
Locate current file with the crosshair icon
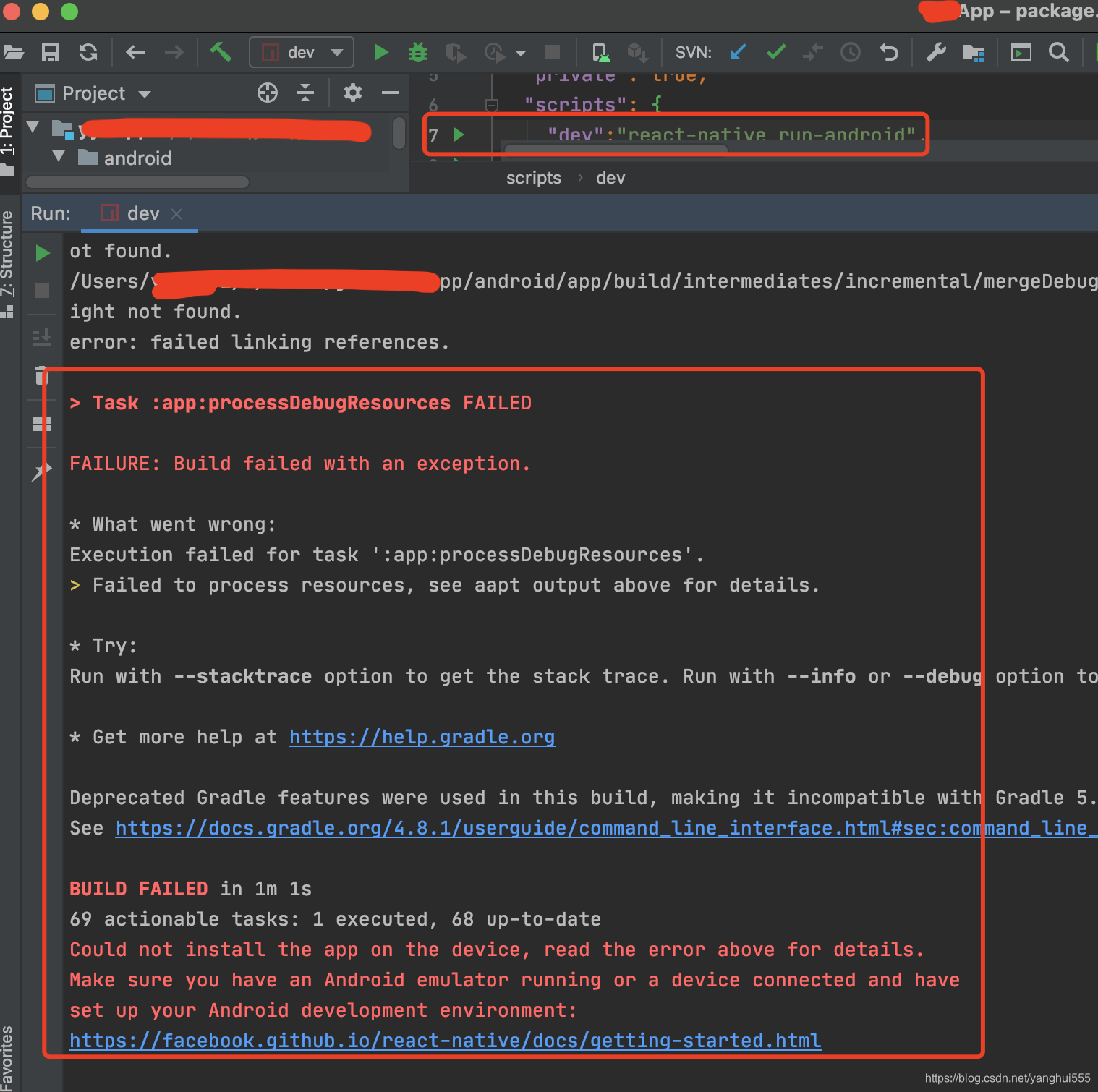click(x=268, y=93)
